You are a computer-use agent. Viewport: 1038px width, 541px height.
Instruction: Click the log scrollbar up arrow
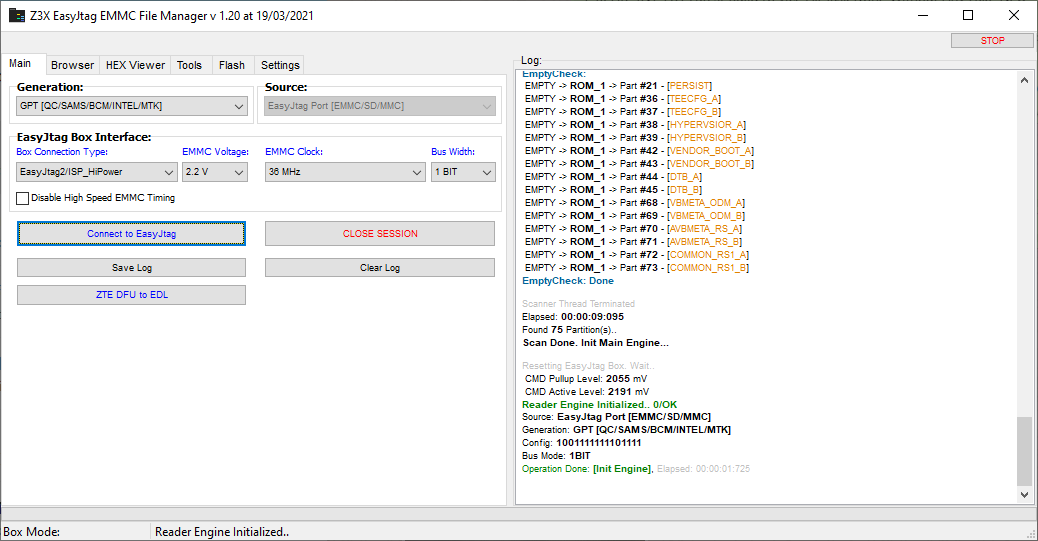[x=1024, y=80]
